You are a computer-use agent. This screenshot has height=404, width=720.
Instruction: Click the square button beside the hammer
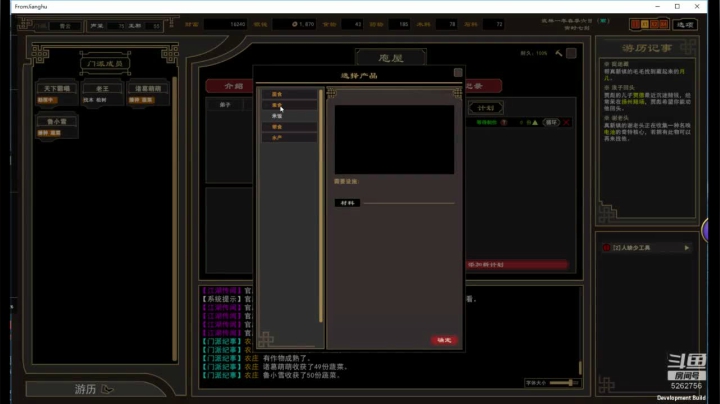pos(571,53)
